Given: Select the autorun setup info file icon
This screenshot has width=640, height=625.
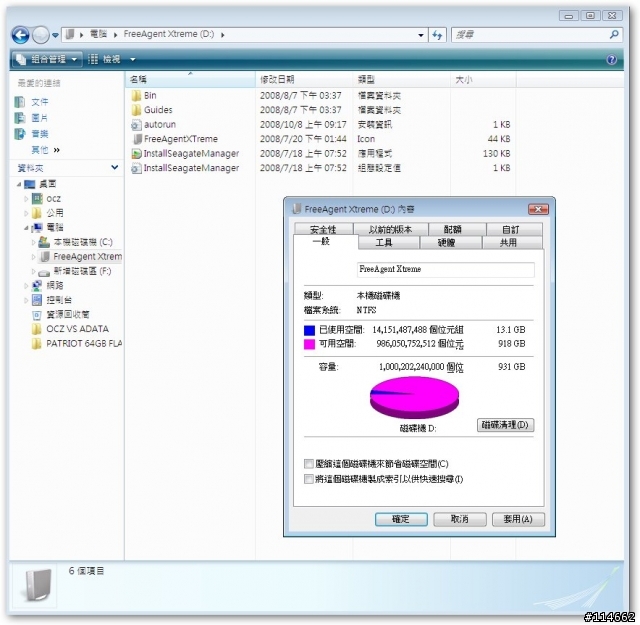Looking at the screenshot, I should (x=136, y=125).
